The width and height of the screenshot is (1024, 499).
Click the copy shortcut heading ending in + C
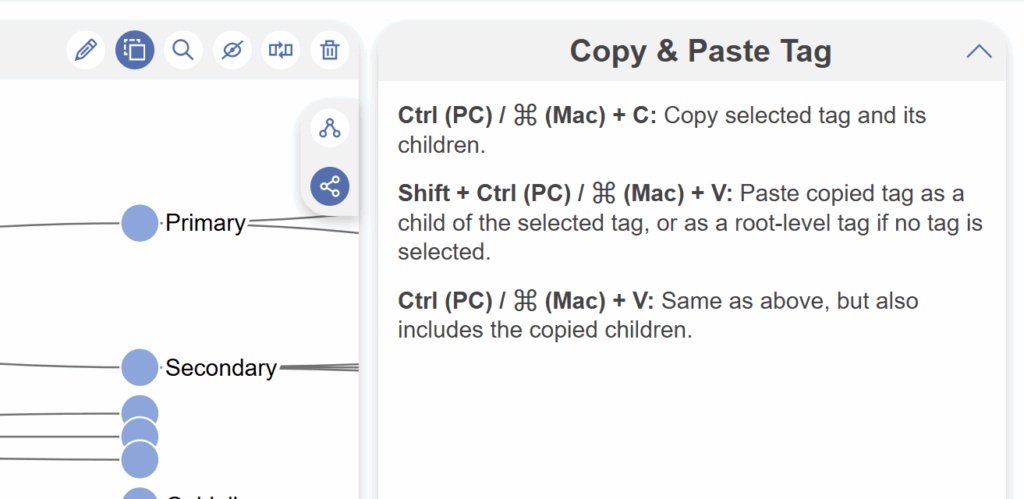tap(527, 115)
